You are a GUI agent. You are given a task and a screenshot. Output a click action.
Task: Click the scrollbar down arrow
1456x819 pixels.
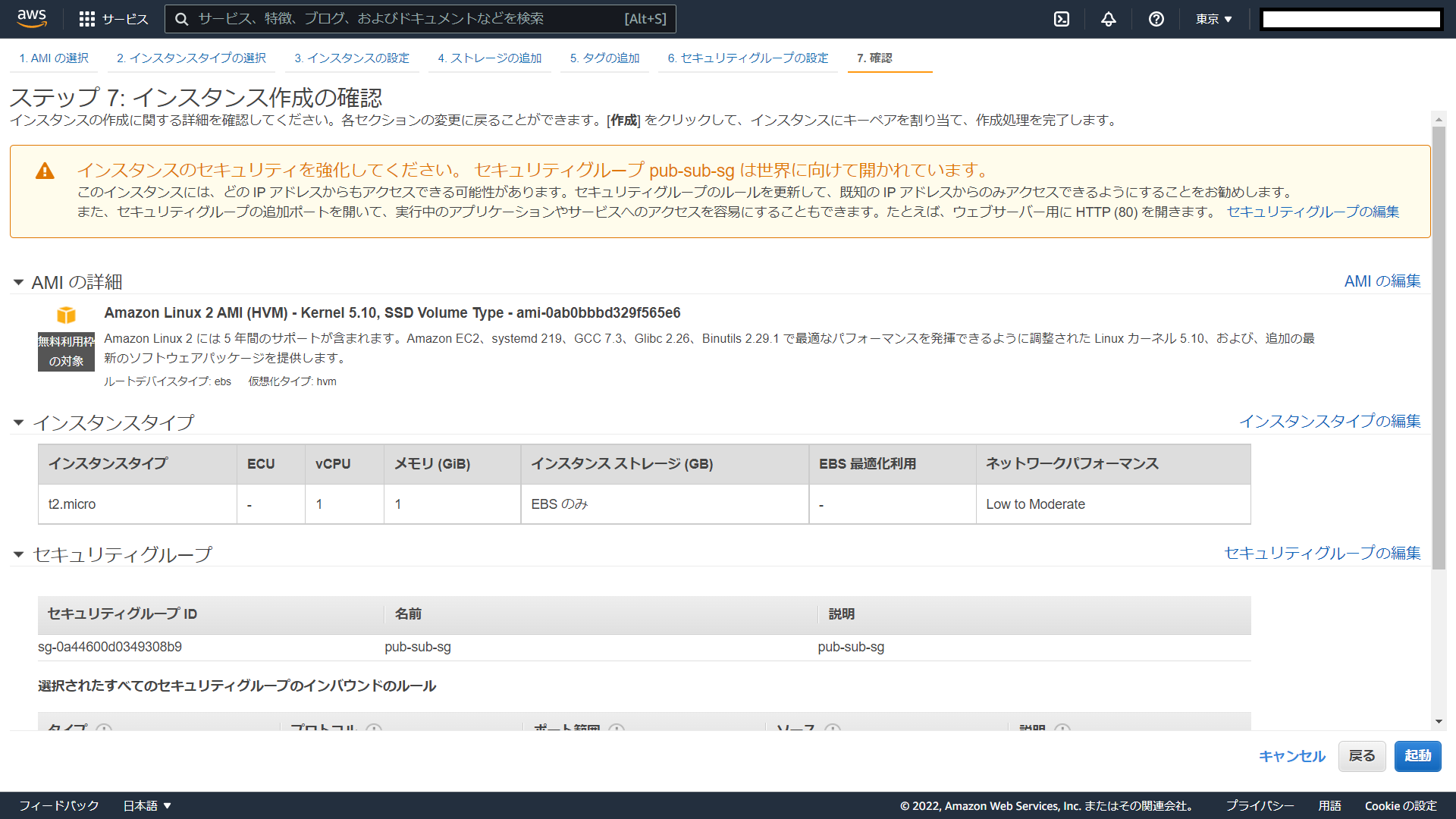[x=1439, y=722]
